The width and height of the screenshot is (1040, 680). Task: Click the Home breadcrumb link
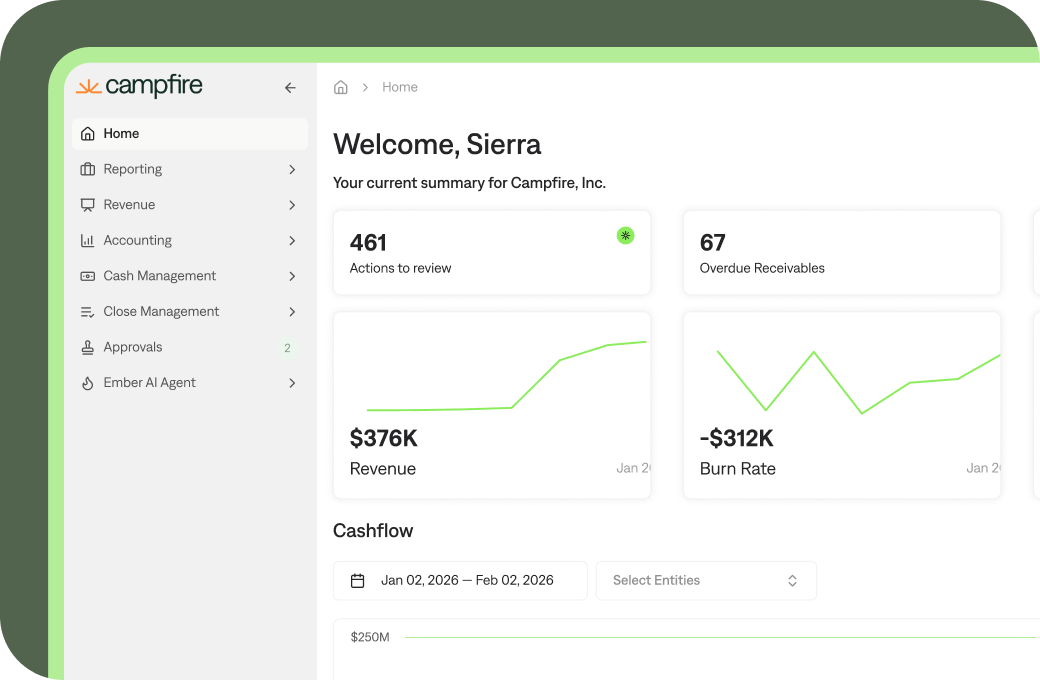click(x=400, y=87)
